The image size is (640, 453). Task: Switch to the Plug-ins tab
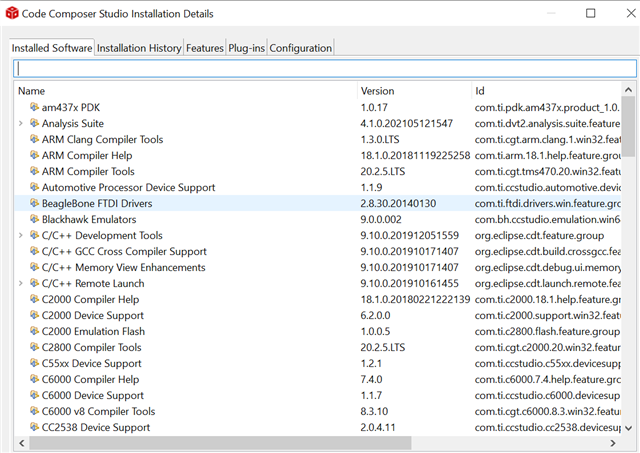(246, 48)
